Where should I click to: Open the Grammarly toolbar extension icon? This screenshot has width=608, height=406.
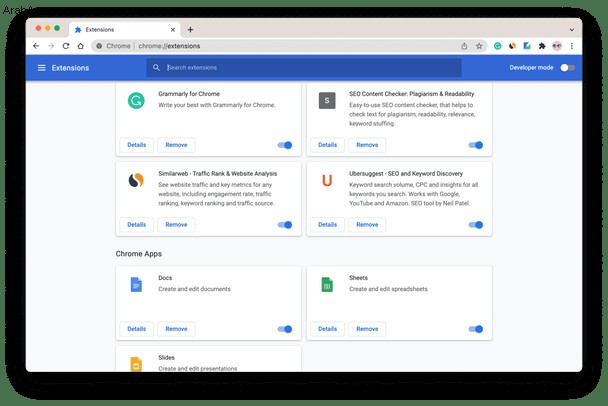(x=497, y=46)
